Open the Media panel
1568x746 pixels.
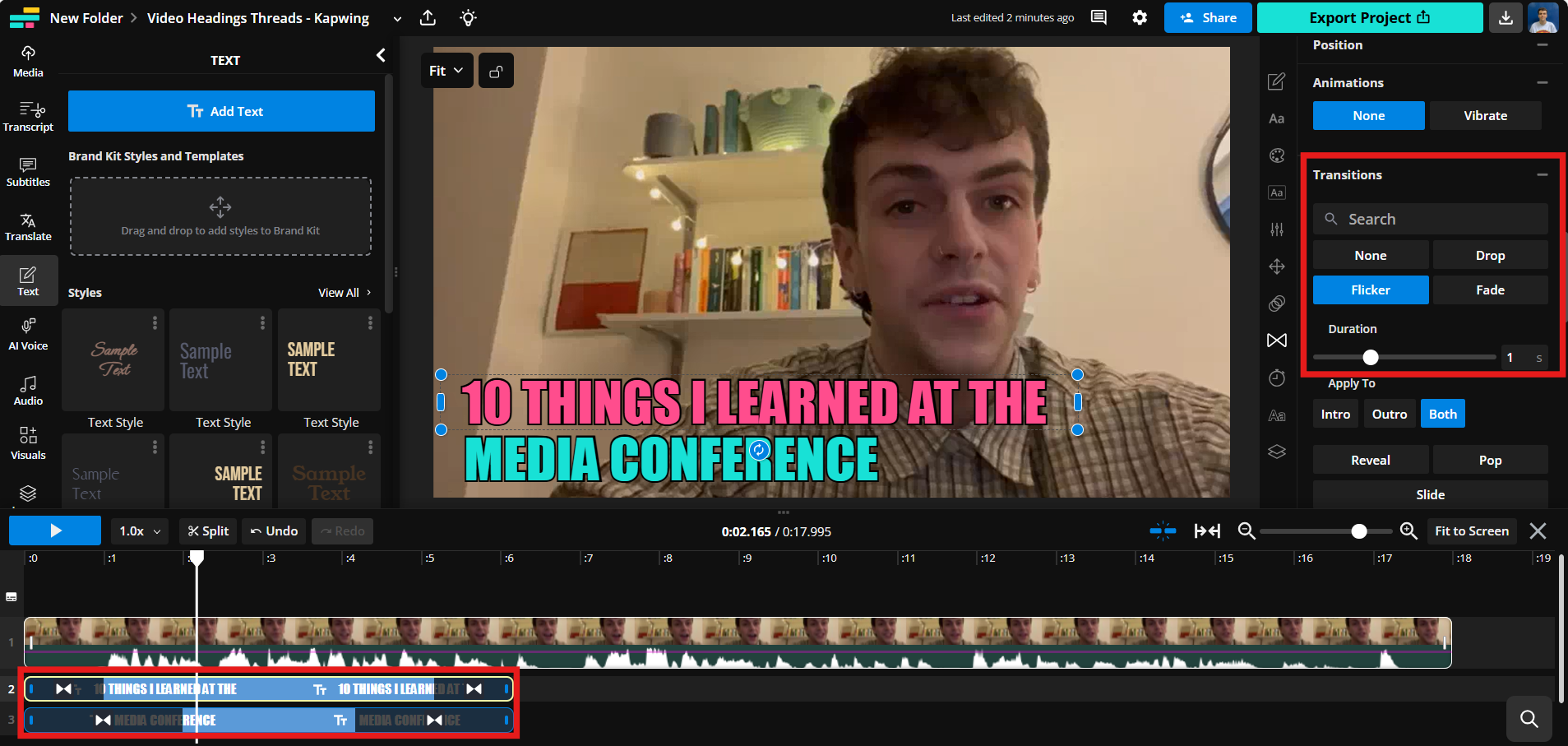point(28,61)
